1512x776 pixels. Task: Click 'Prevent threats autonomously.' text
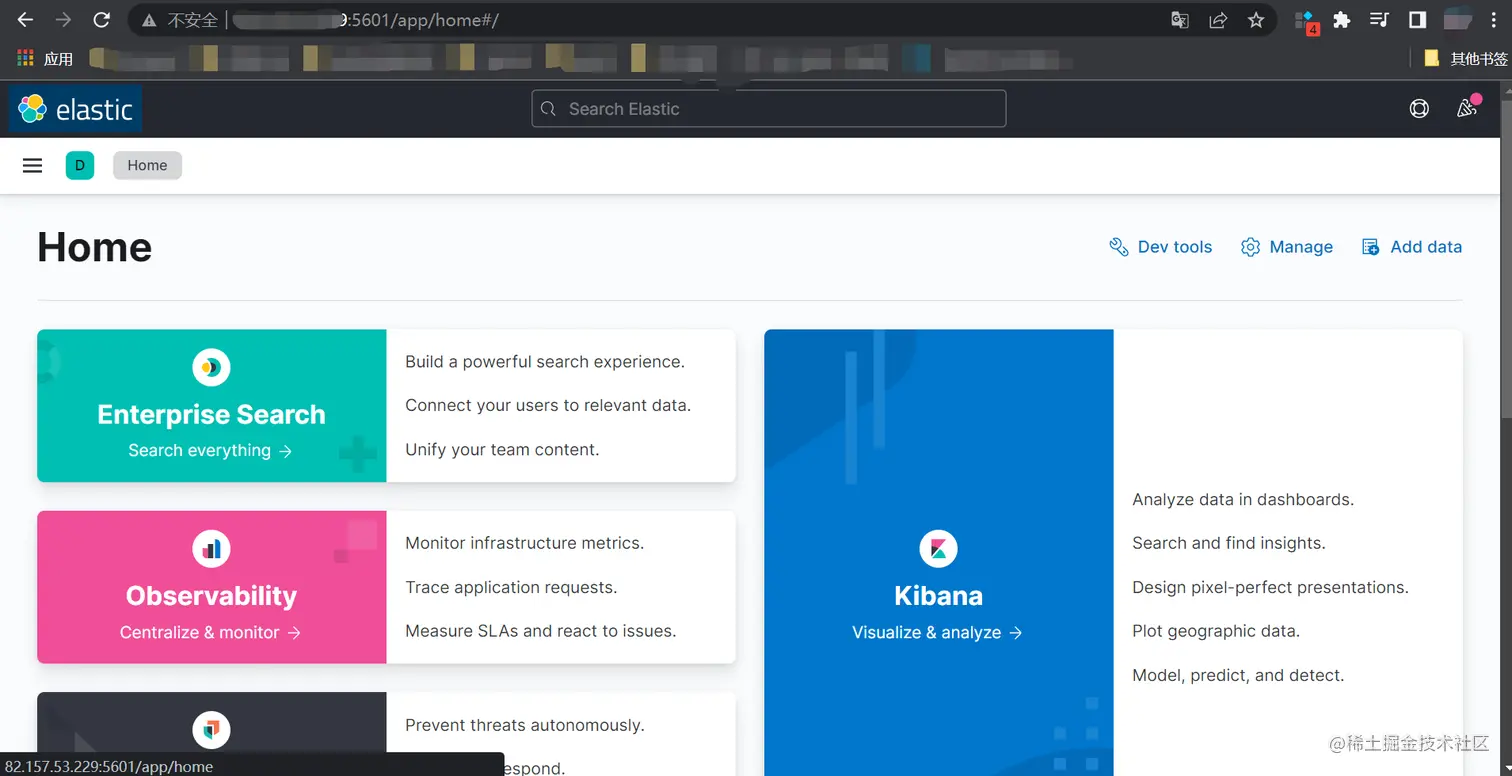coord(525,725)
